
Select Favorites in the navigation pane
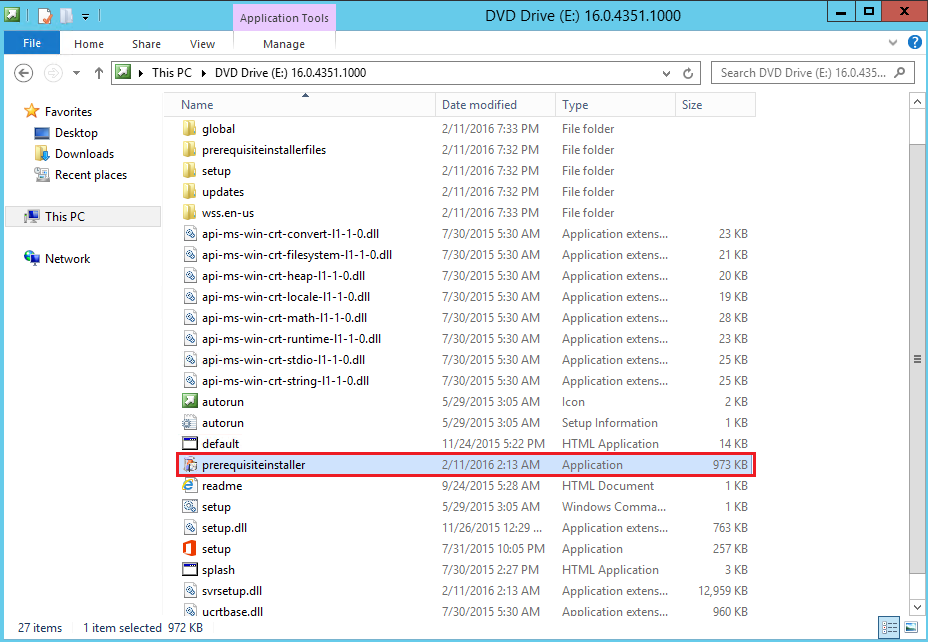click(68, 111)
